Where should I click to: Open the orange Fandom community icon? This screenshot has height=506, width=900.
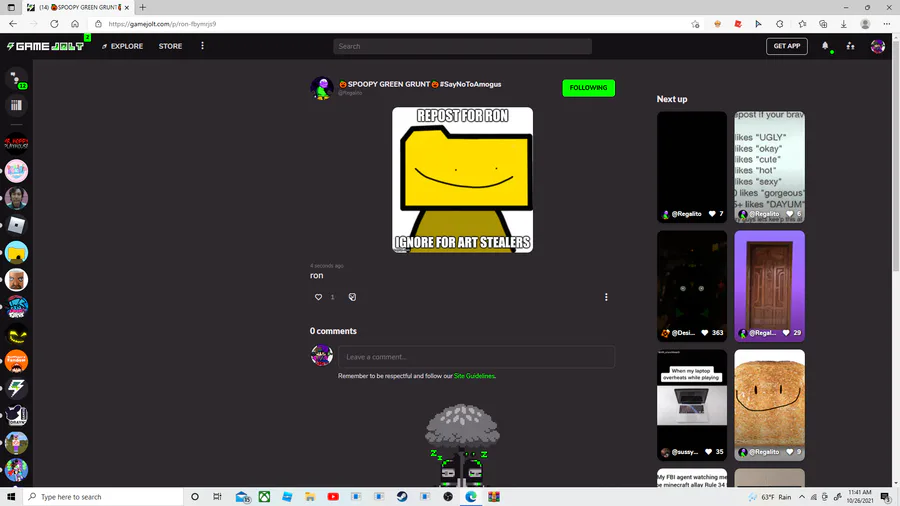pyautogui.click(x=16, y=361)
